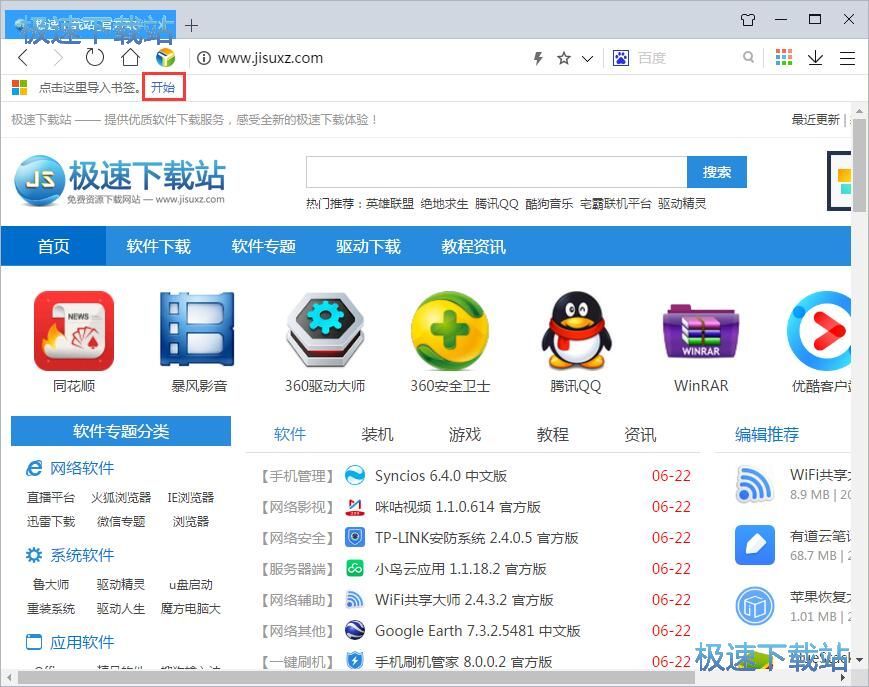Click the 极速下载站 JS logo
Image resolution: width=869 pixels, height=687 pixels.
[x=120, y=181]
